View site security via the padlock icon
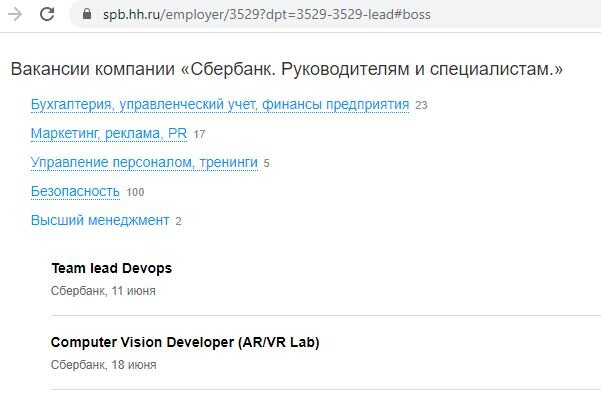This screenshot has height=399, width=601. point(87,14)
